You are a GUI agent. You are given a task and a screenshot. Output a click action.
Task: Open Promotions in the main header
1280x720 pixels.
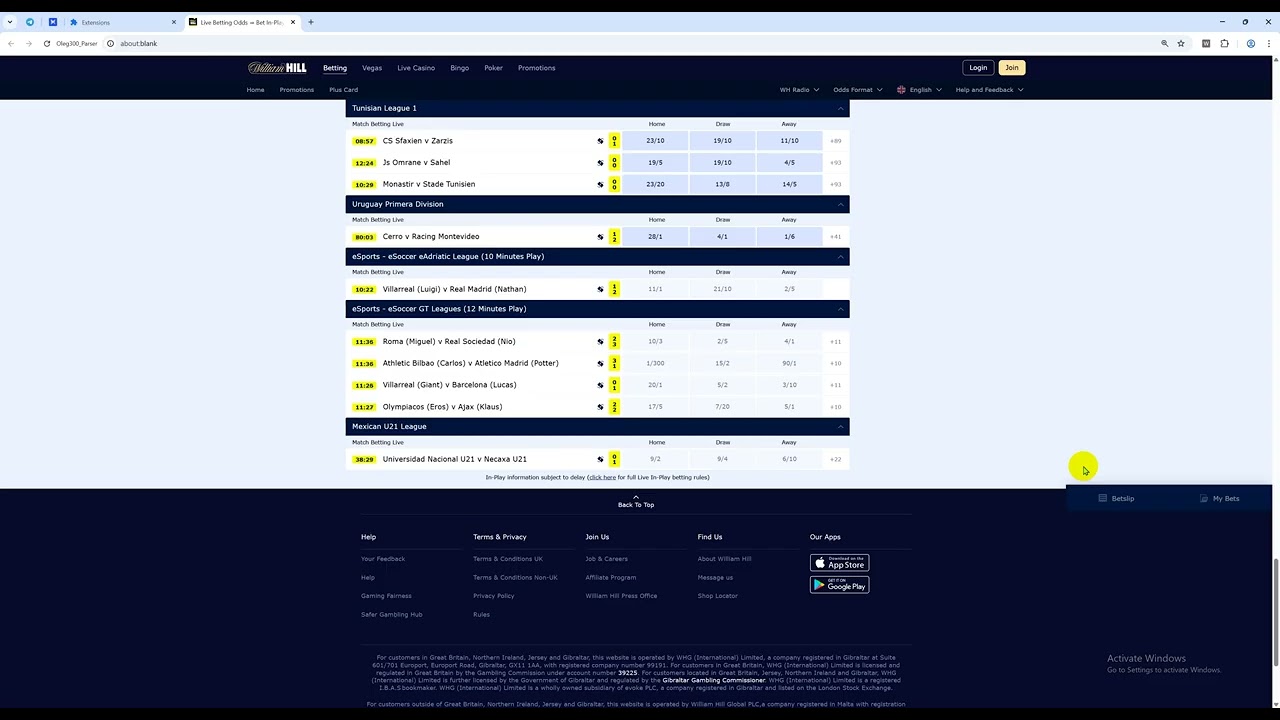pyautogui.click(x=537, y=68)
